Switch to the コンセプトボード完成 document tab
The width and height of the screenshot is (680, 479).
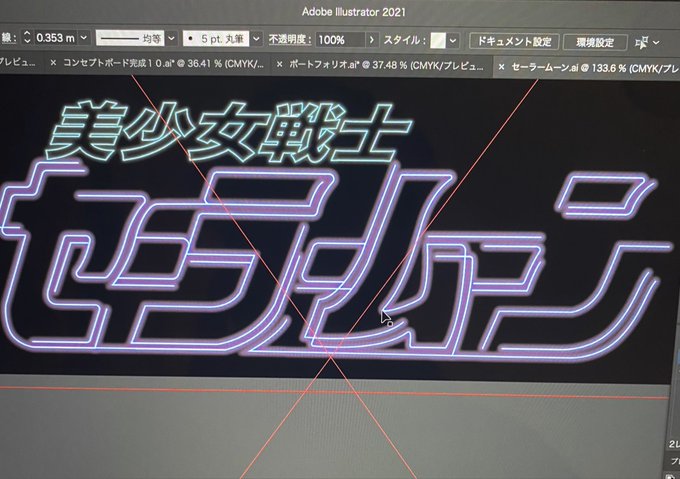(x=163, y=63)
